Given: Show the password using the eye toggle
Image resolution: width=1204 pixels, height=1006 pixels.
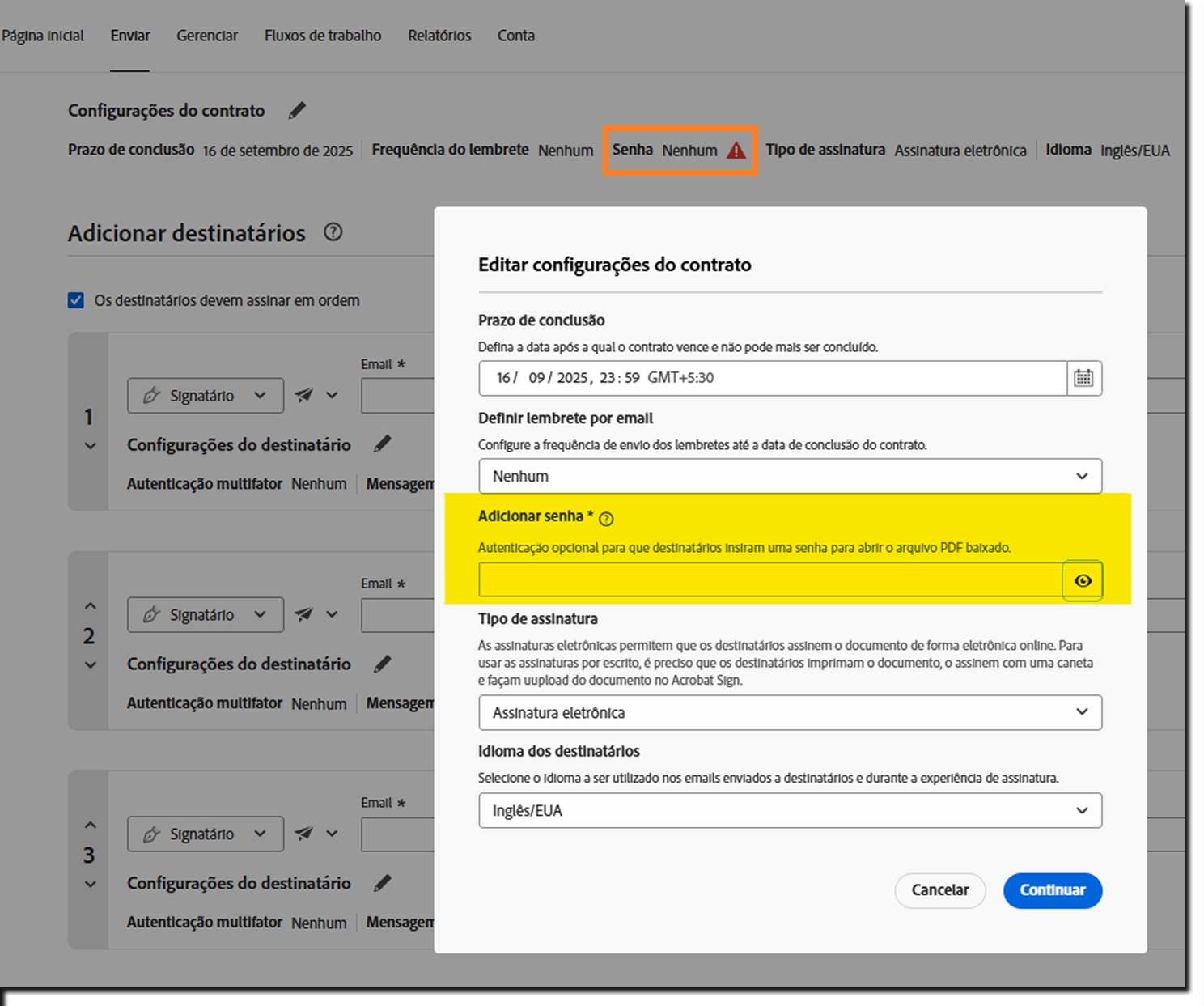Looking at the screenshot, I should pyautogui.click(x=1083, y=579).
